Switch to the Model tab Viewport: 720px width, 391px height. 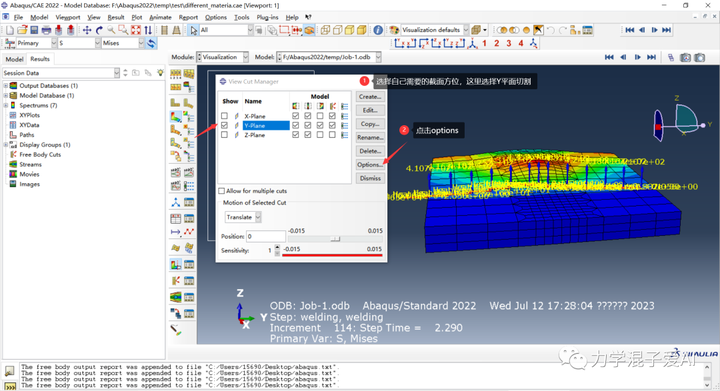(x=14, y=59)
